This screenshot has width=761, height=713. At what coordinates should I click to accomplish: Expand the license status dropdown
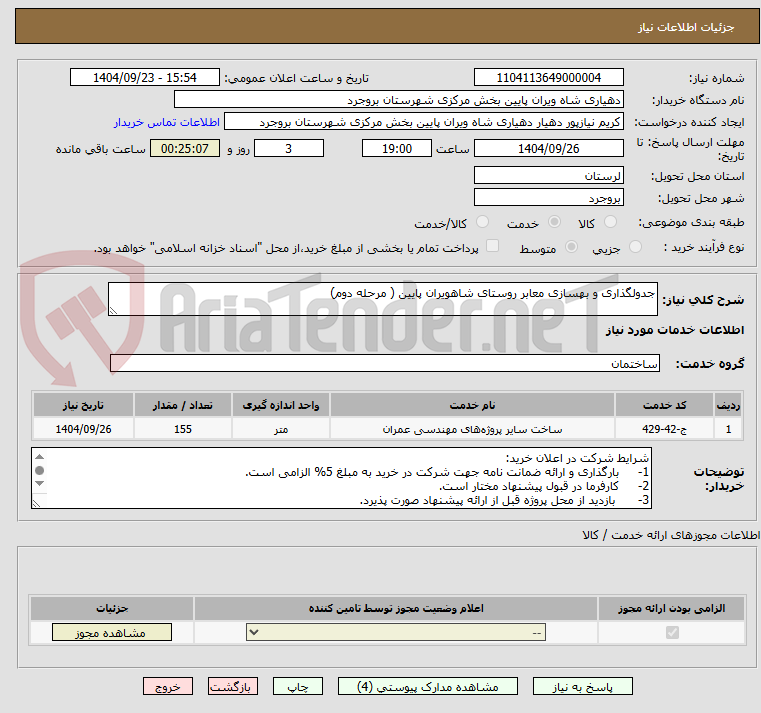pos(396,633)
